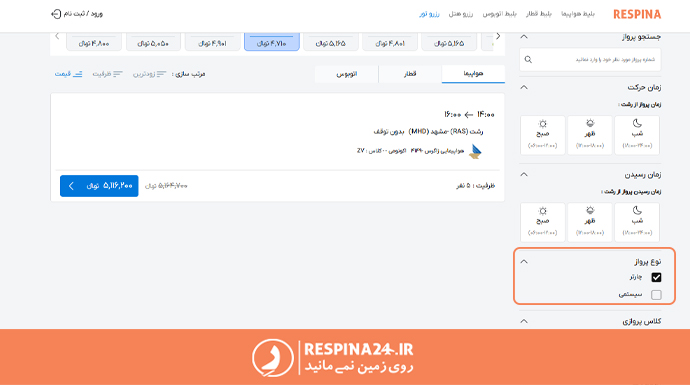The width and height of the screenshot is (690, 385).
Task: Sort results by زودترین
Action: 150,74
